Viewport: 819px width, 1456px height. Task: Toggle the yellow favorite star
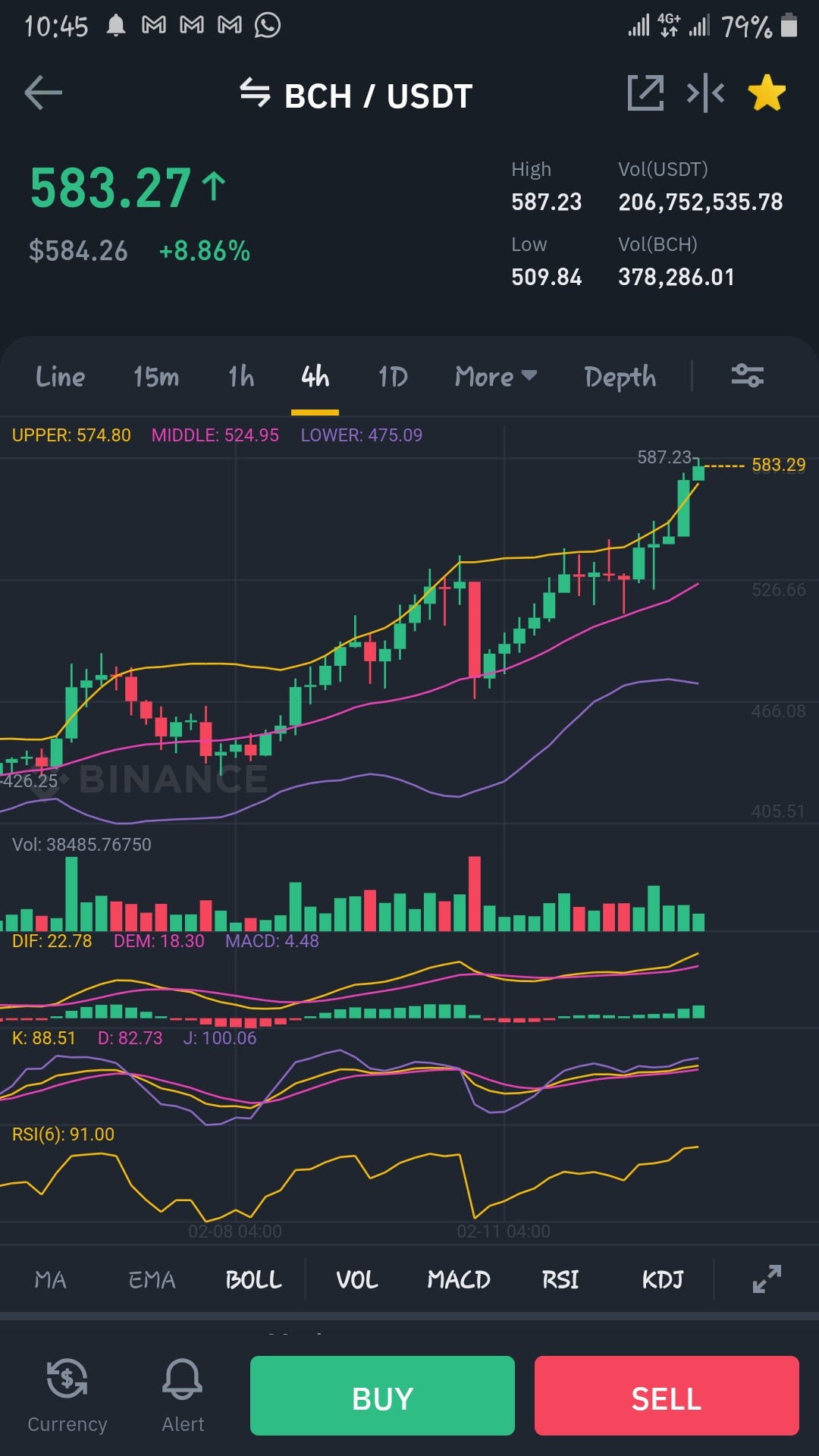click(767, 93)
